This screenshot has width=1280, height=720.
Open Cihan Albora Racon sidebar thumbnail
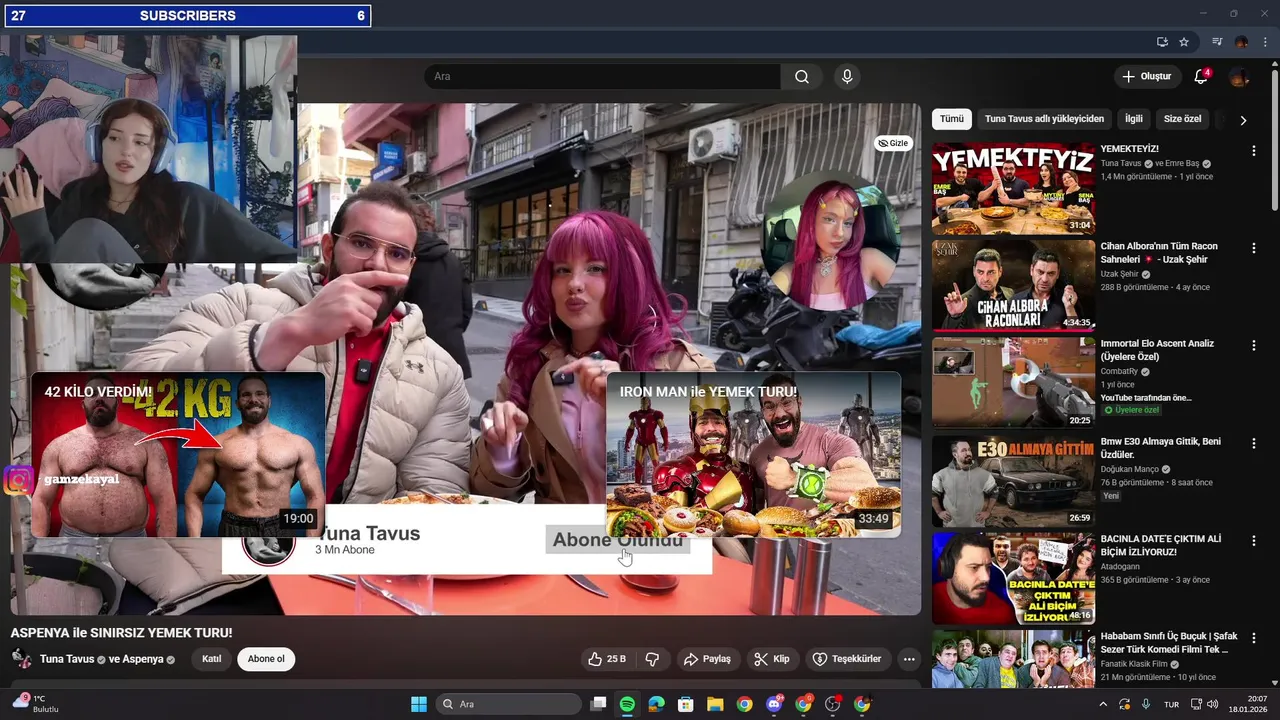(1013, 285)
